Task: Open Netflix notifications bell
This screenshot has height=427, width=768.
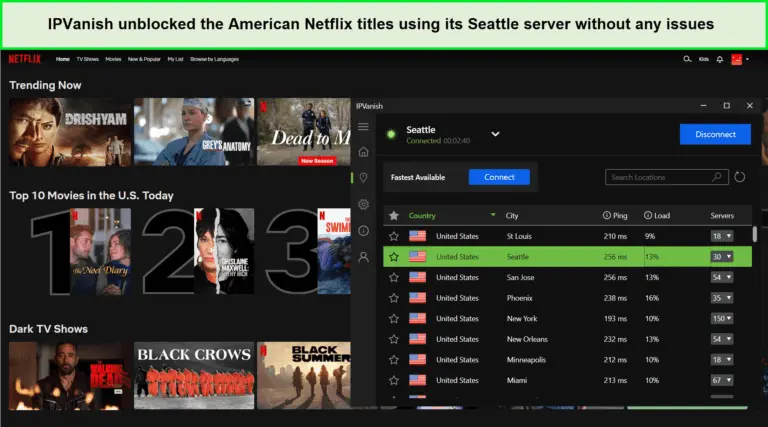Action: (x=720, y=59)
